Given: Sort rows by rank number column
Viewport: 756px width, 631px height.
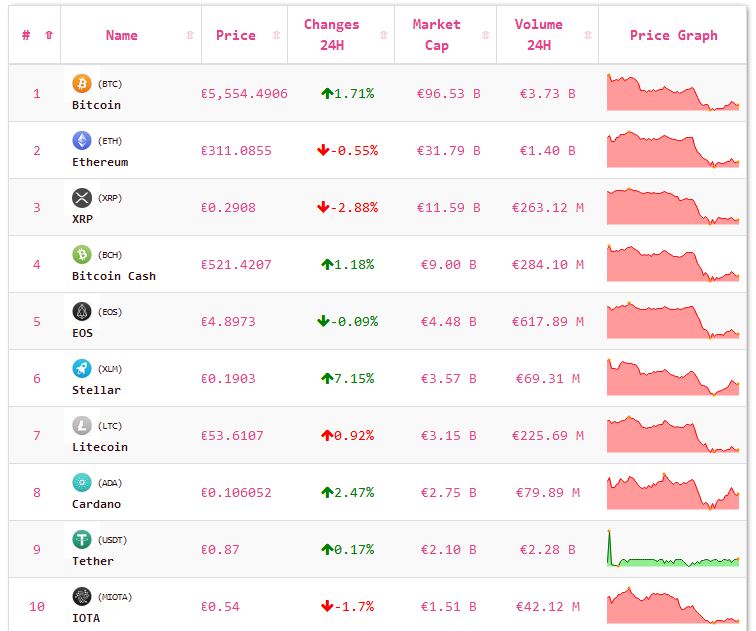Looking at the screenshot, I should (48, 35).
